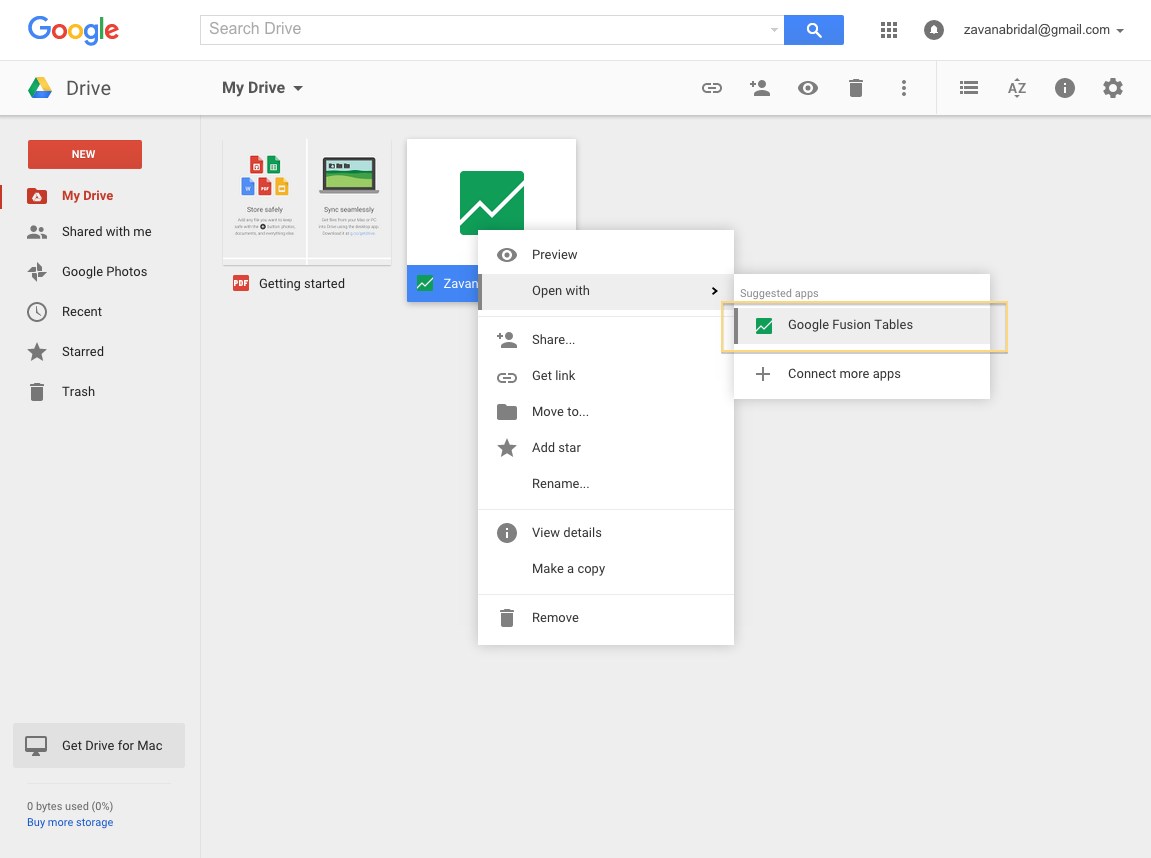Click the trash toolbar icon
The image size is (1151, 858).
[855, 88]
